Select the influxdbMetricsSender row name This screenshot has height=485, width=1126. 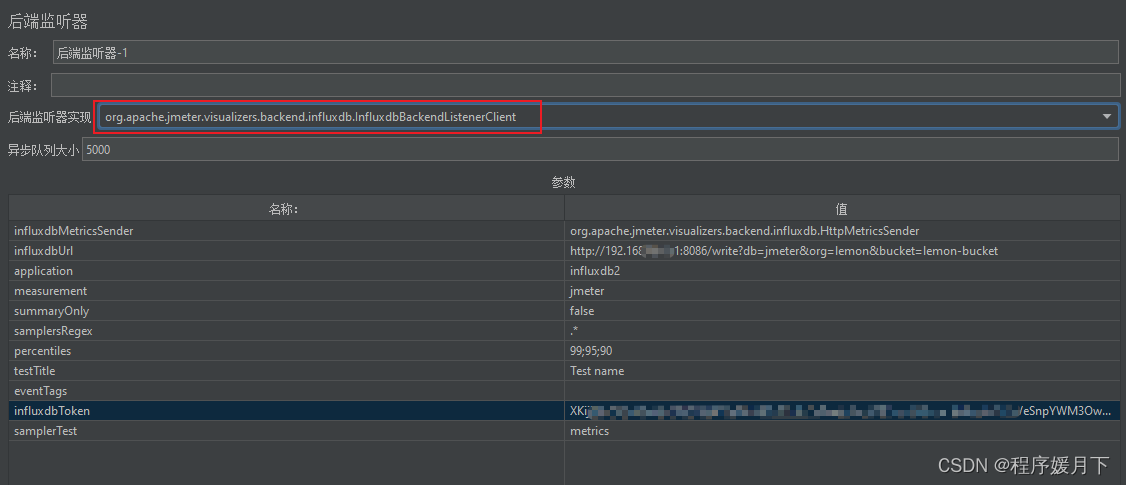[287, 231]
